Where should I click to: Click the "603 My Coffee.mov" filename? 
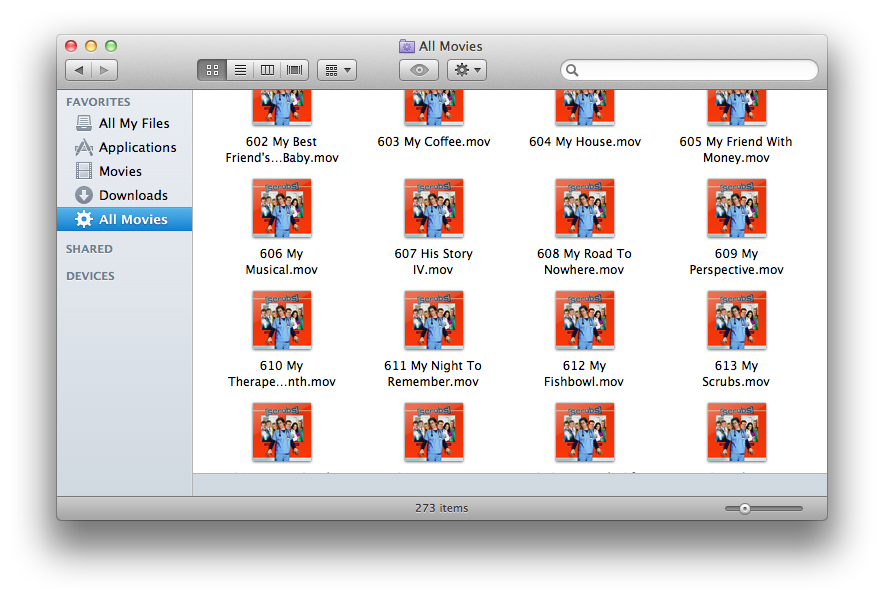tap(434, 142)
